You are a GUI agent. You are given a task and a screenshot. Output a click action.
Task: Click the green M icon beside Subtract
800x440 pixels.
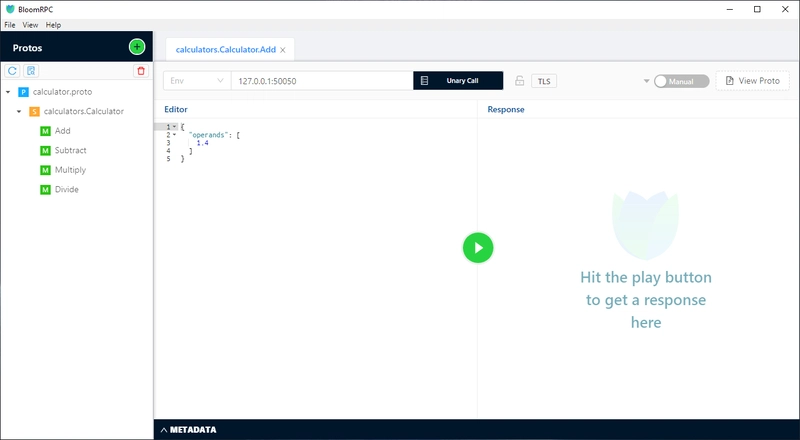(x=45, y=151)
